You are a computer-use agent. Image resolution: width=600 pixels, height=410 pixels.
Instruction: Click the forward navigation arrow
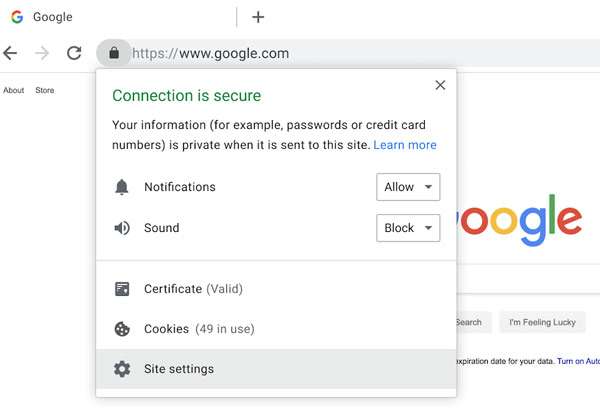42,53
